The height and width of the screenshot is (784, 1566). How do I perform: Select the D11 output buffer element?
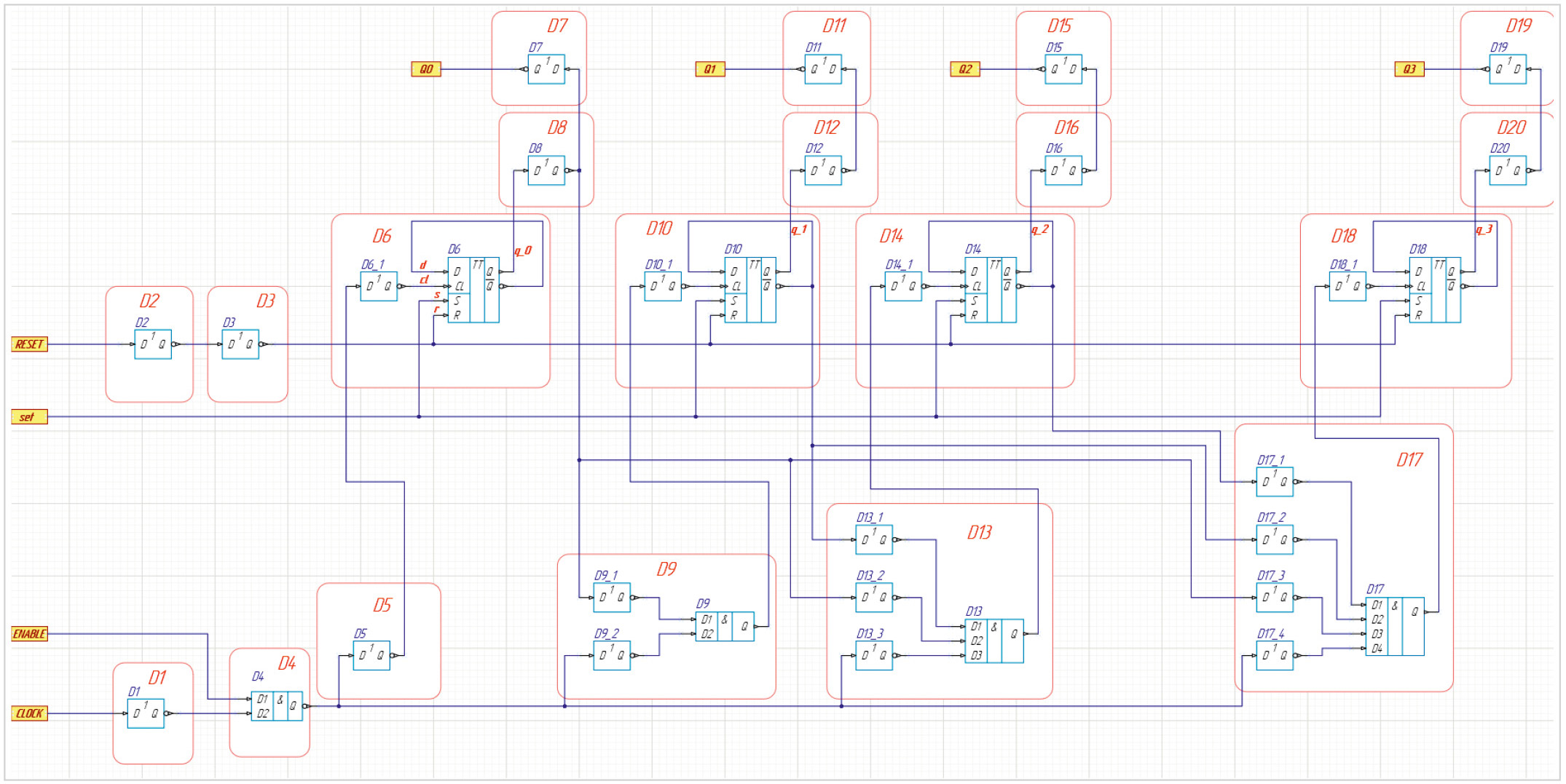(x=823, y=69)
